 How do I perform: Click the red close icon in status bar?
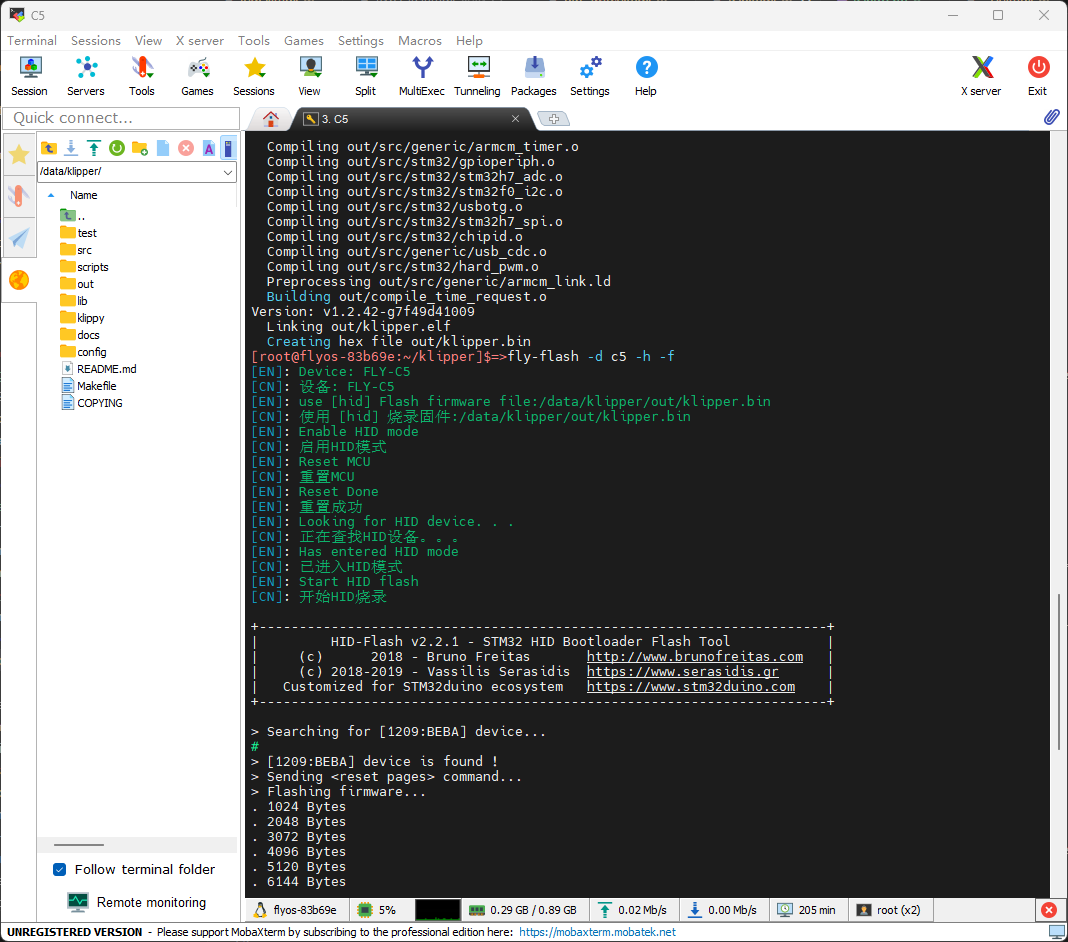coord(1049,910)
